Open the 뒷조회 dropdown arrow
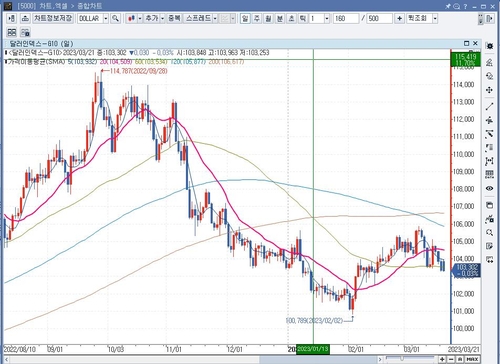This screenshot has height=364, width=500. pyautogui.click(x=435, y=18)
